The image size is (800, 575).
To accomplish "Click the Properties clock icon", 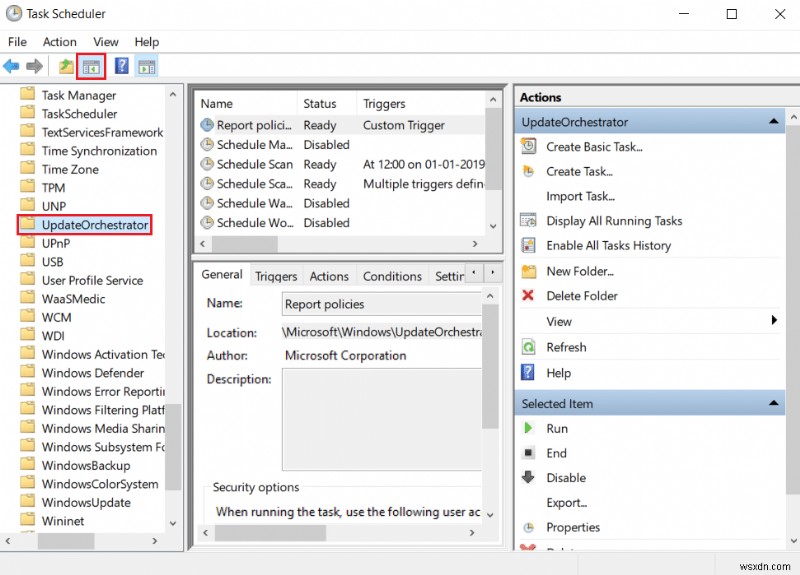I will (x=529, y=527).
